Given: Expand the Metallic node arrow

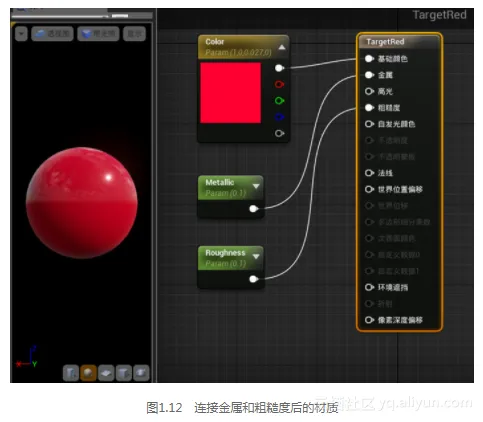Looking at the screenshot, I should (256, 186).
